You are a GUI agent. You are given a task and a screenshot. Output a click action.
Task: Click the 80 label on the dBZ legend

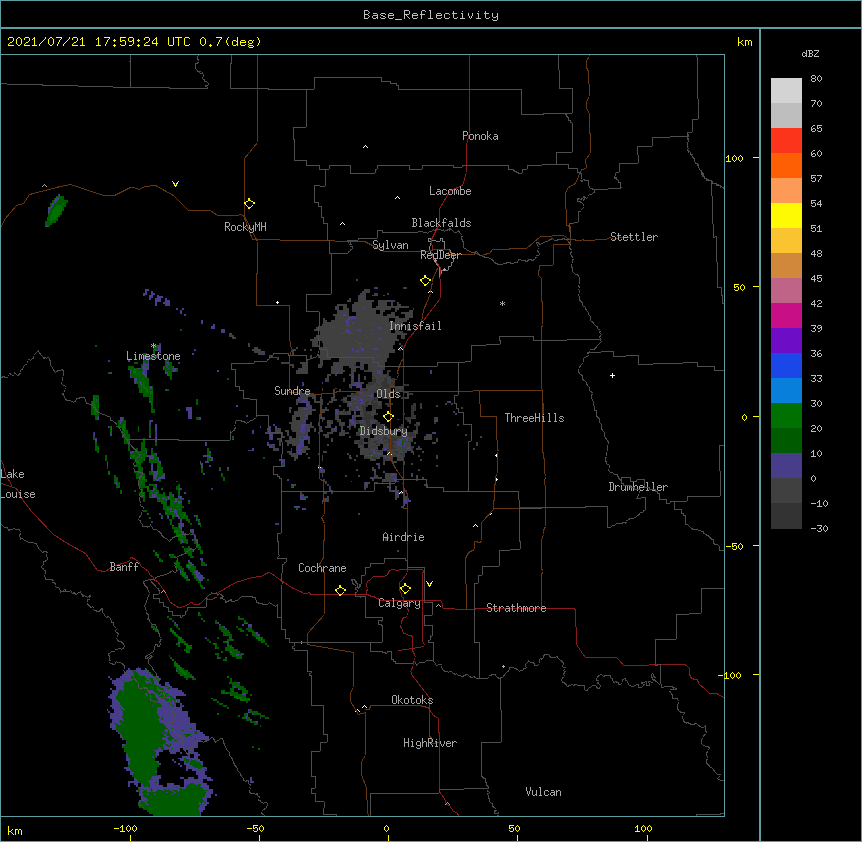(816, 79)
